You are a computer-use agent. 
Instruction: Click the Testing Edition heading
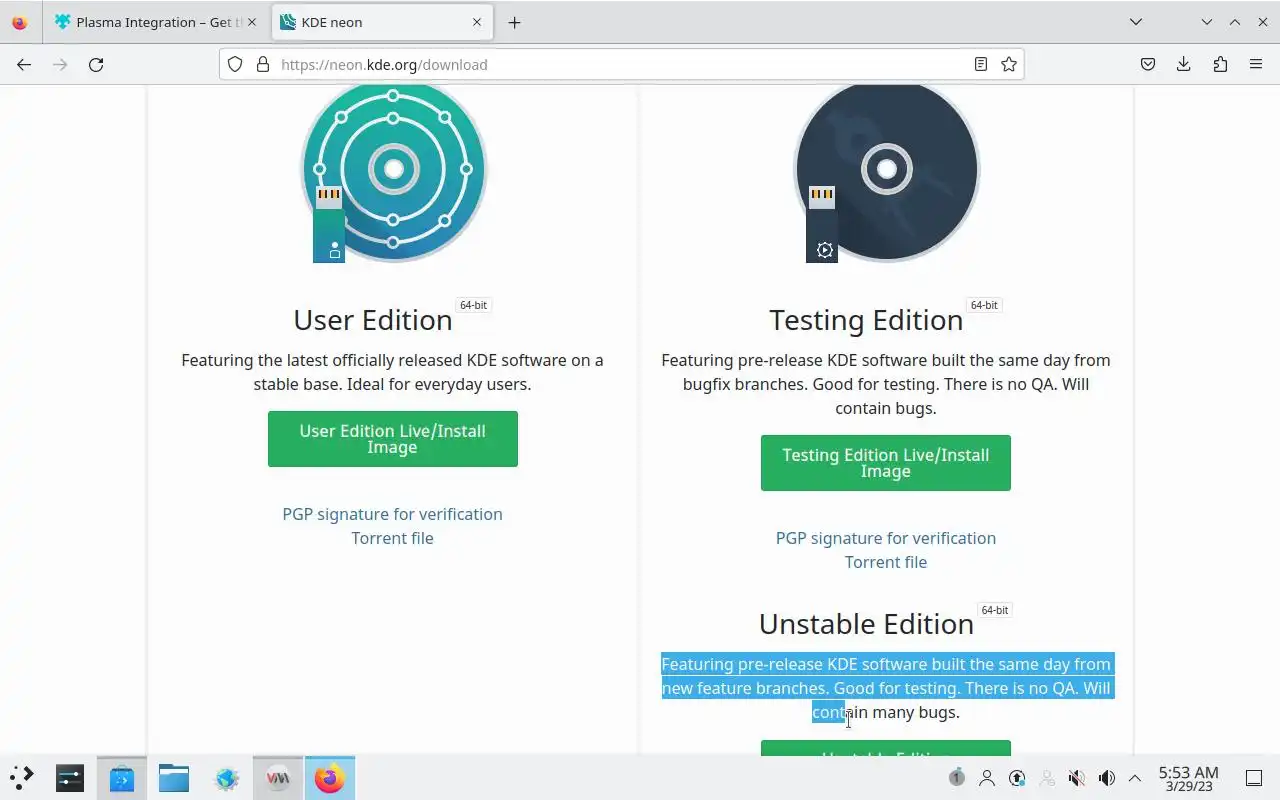click(x=866, y=320)
